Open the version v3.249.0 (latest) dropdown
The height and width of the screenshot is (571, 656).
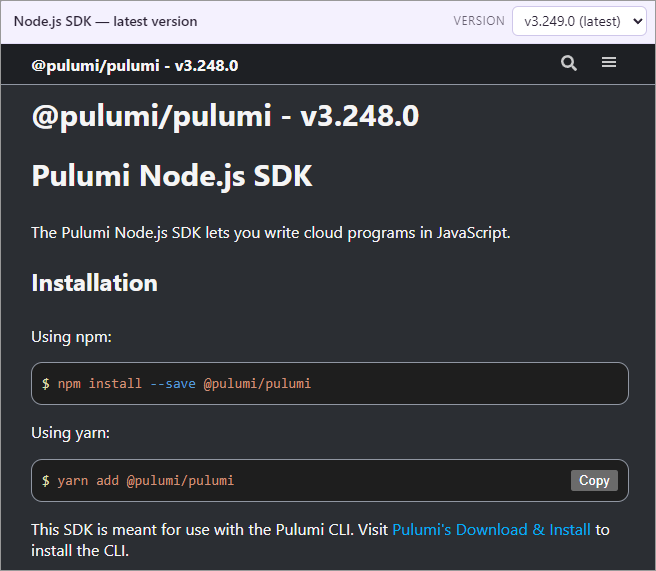pyautogui.click(x=579, y=21)
